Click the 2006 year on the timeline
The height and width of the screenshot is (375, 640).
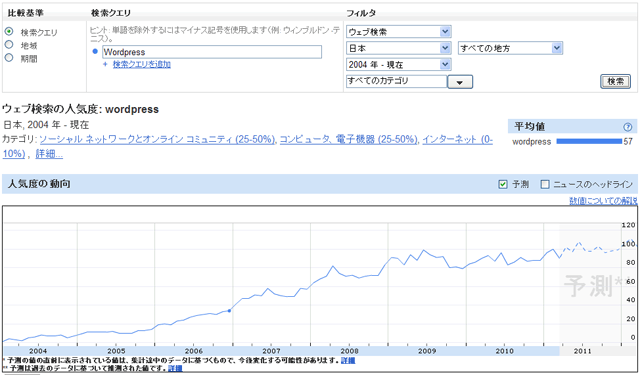point(193,351)
